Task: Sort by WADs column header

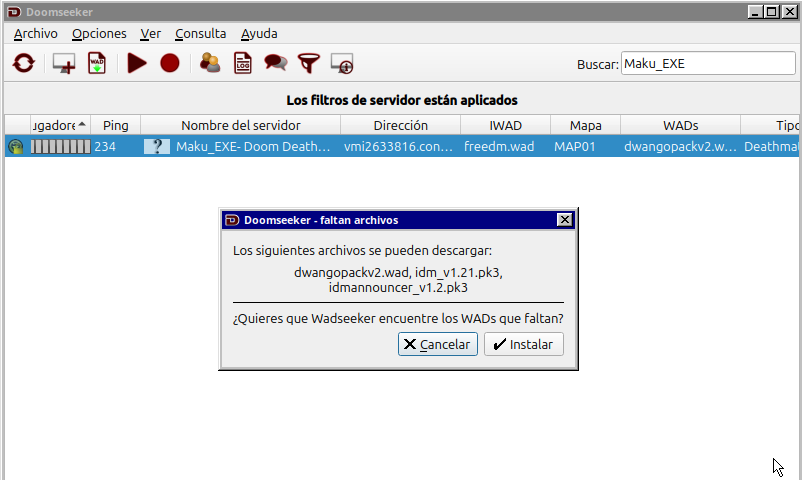Action: 680,125
